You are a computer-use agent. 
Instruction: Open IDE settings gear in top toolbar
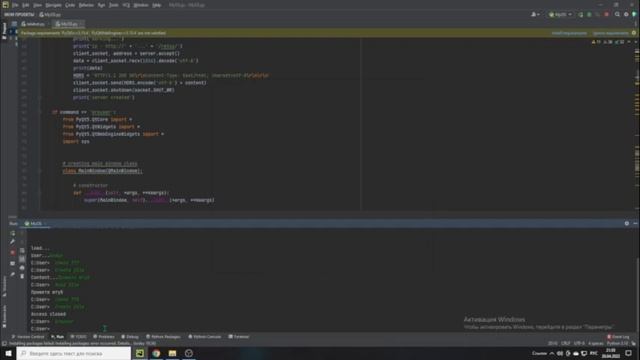(626, 14)
